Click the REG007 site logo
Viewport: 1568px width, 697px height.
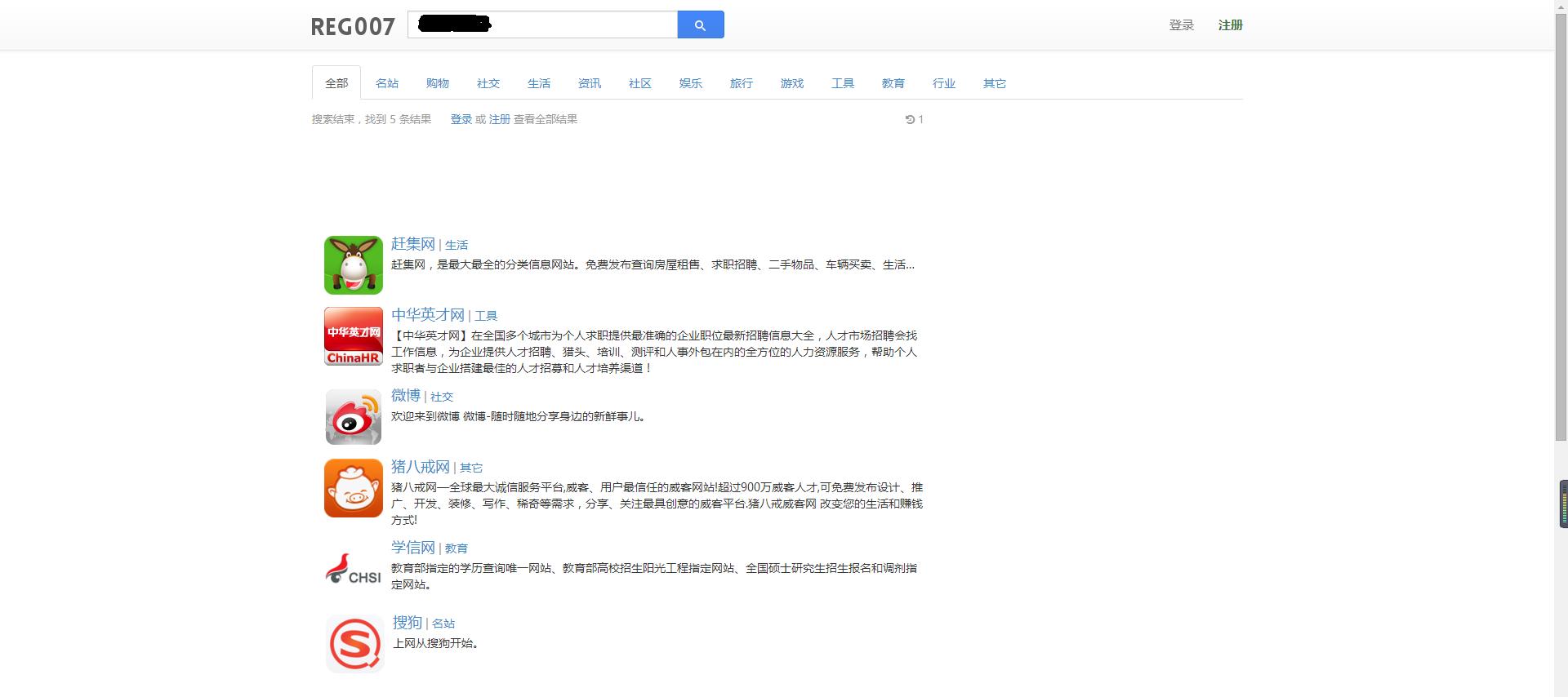(353, 26)
